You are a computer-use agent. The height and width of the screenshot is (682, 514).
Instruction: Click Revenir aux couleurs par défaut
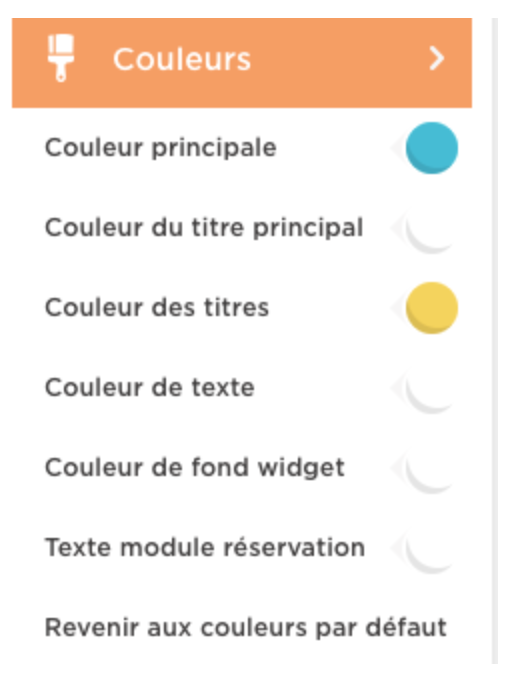[246, 627]
